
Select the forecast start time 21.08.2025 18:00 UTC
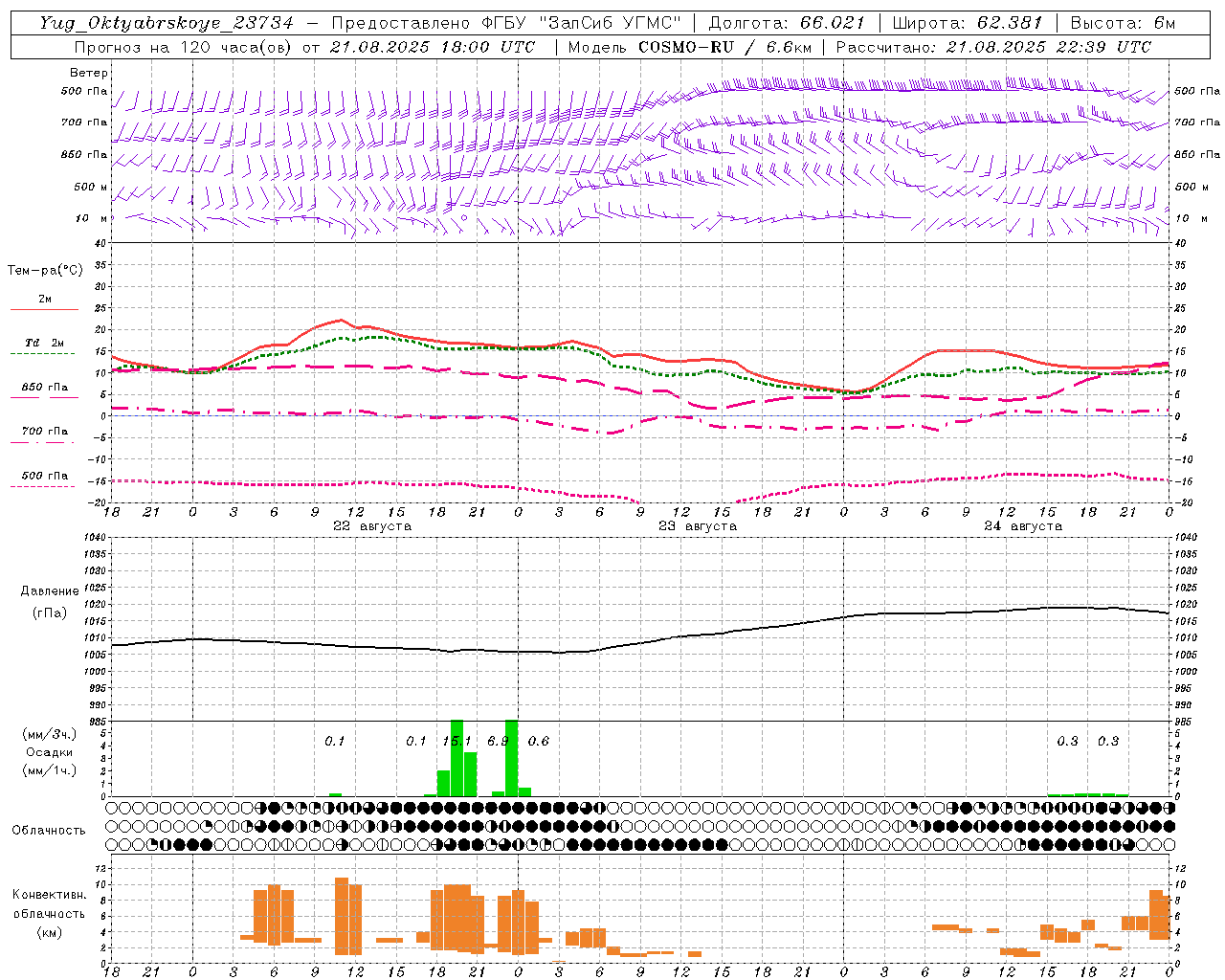[x=433, y=47]
